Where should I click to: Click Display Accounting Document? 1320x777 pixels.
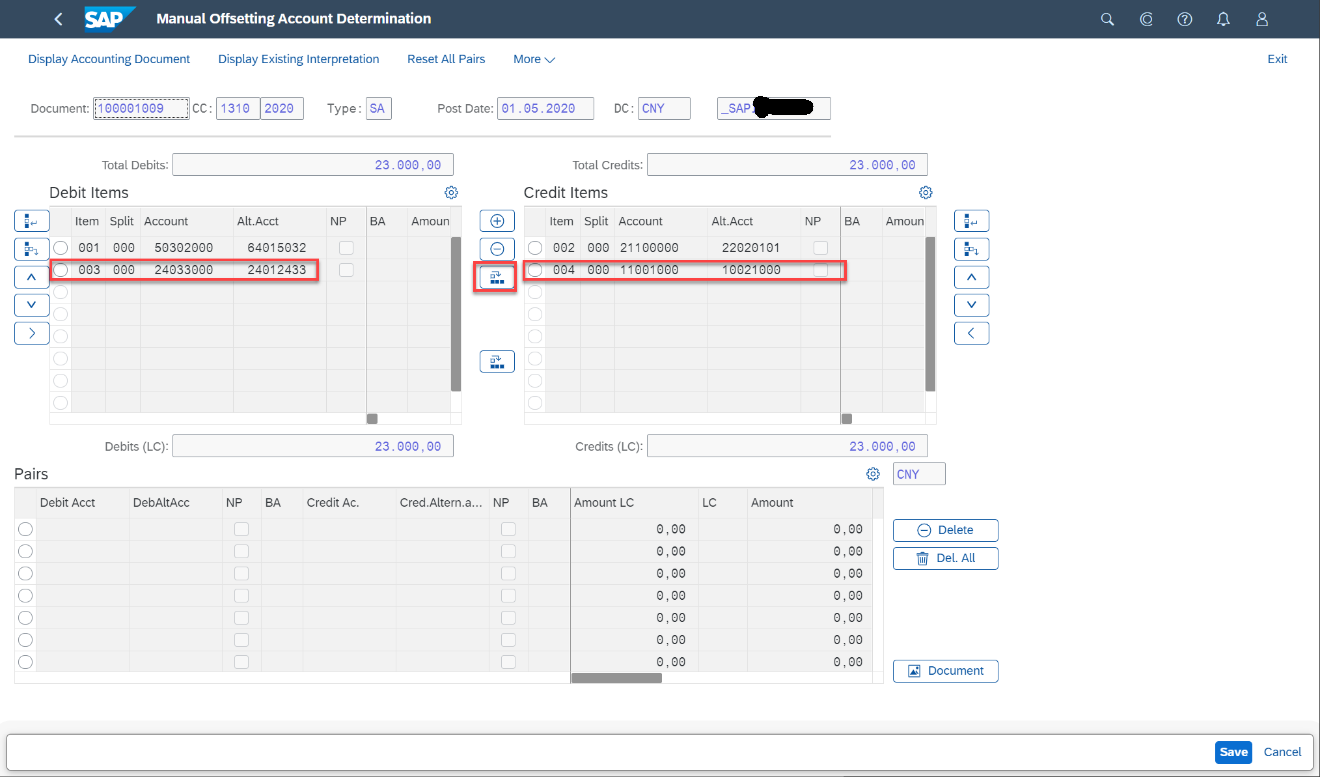point(109,59)
